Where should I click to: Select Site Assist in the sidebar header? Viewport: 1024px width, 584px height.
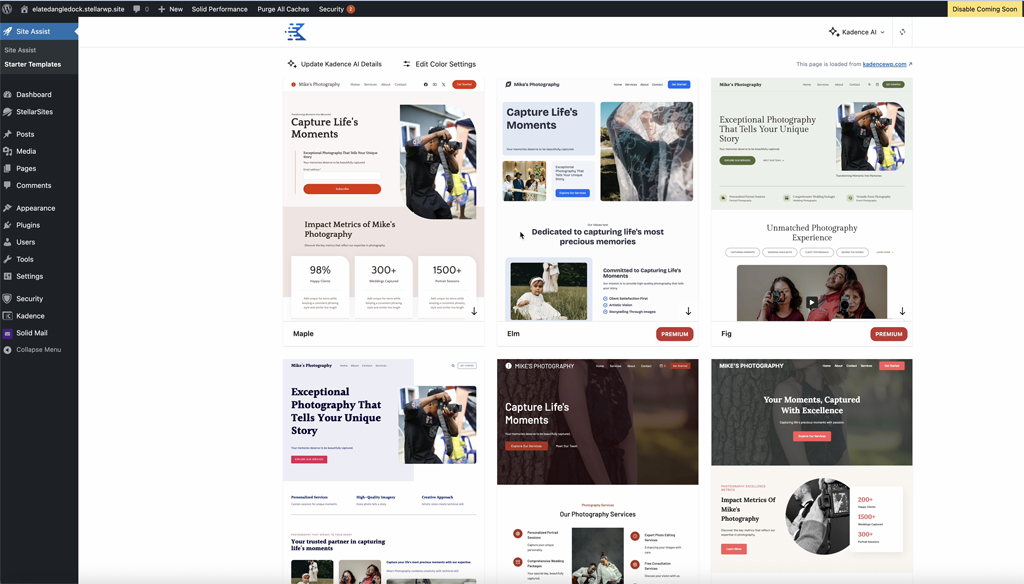pyautogui.click(x=39, y=31)
